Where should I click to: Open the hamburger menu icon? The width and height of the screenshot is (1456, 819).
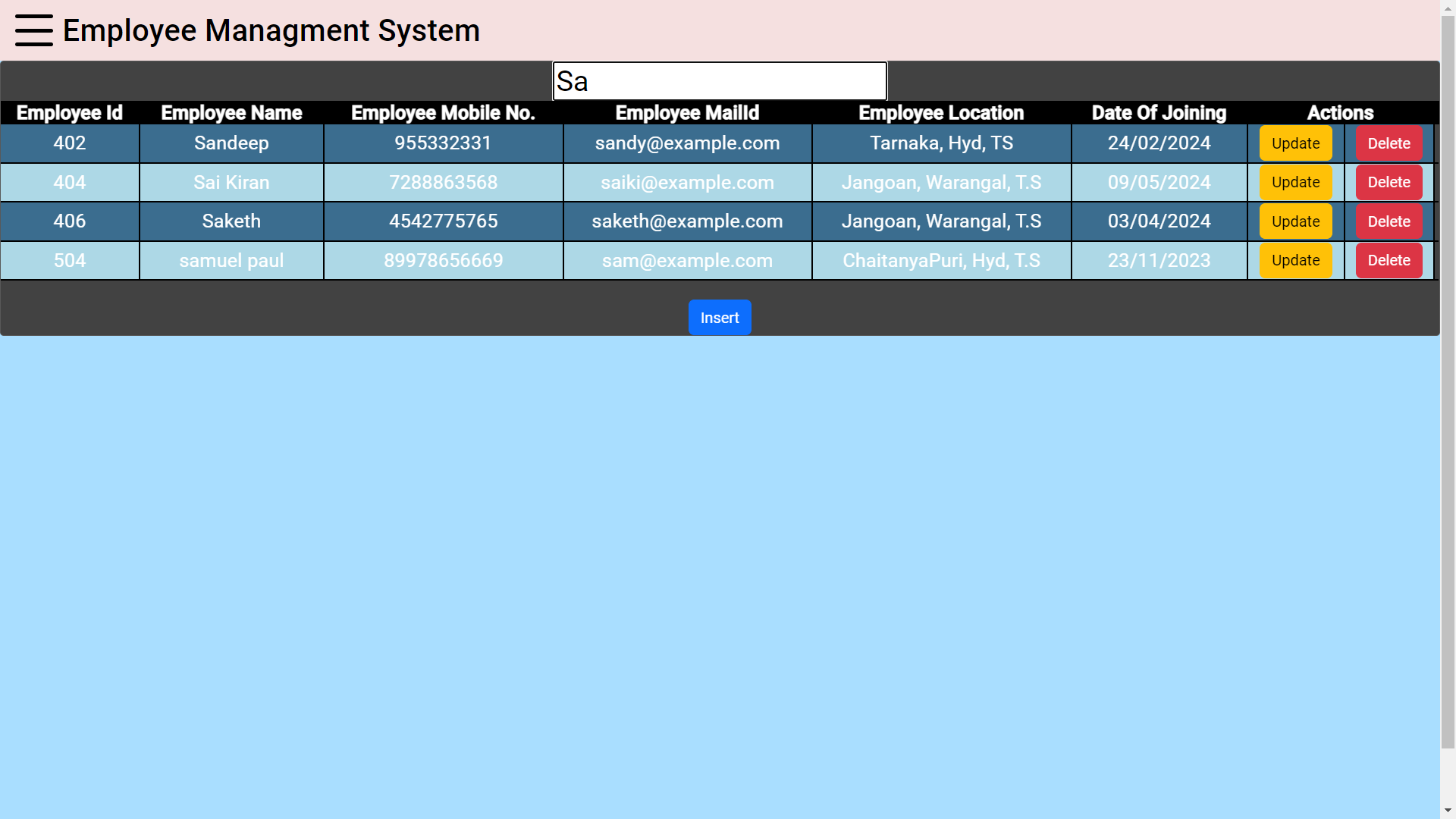click(x=34, y=30)
